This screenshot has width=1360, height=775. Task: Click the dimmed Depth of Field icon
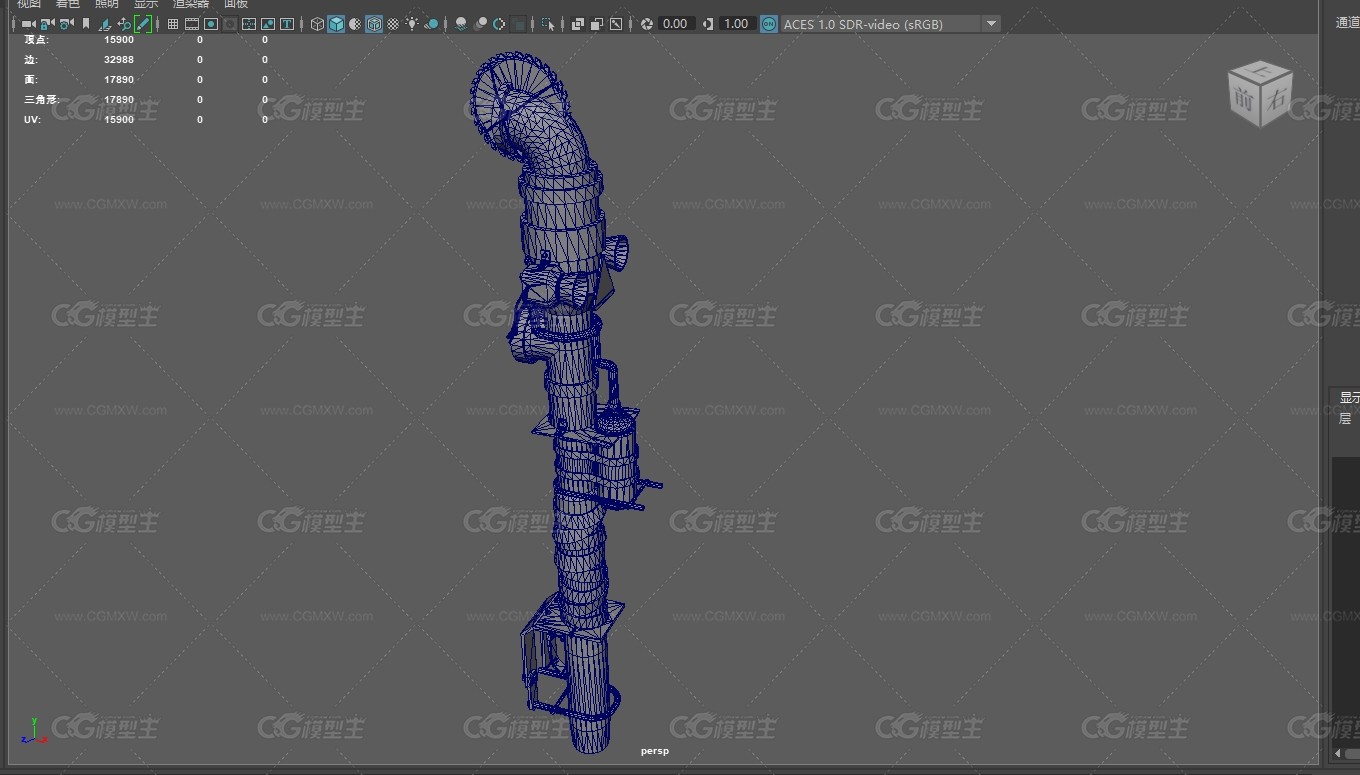click(518, 23)
